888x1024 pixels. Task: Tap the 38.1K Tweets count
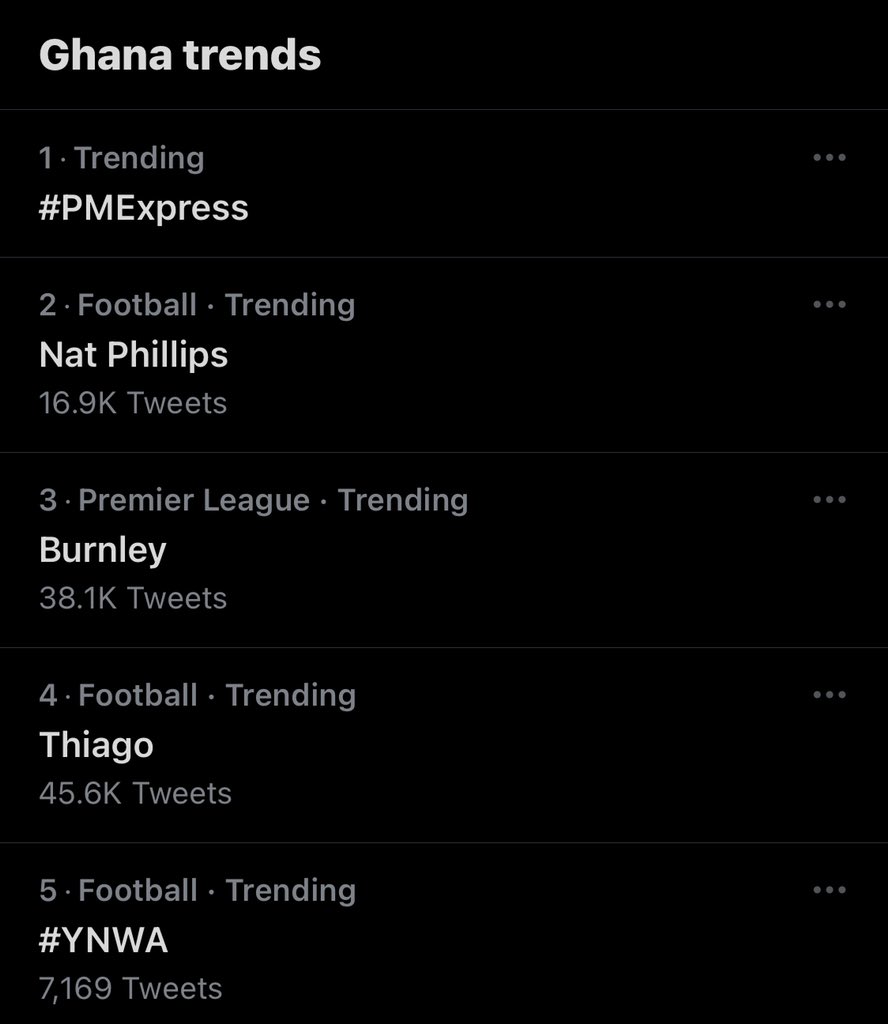pyautogui.click(x=133, y=598)
